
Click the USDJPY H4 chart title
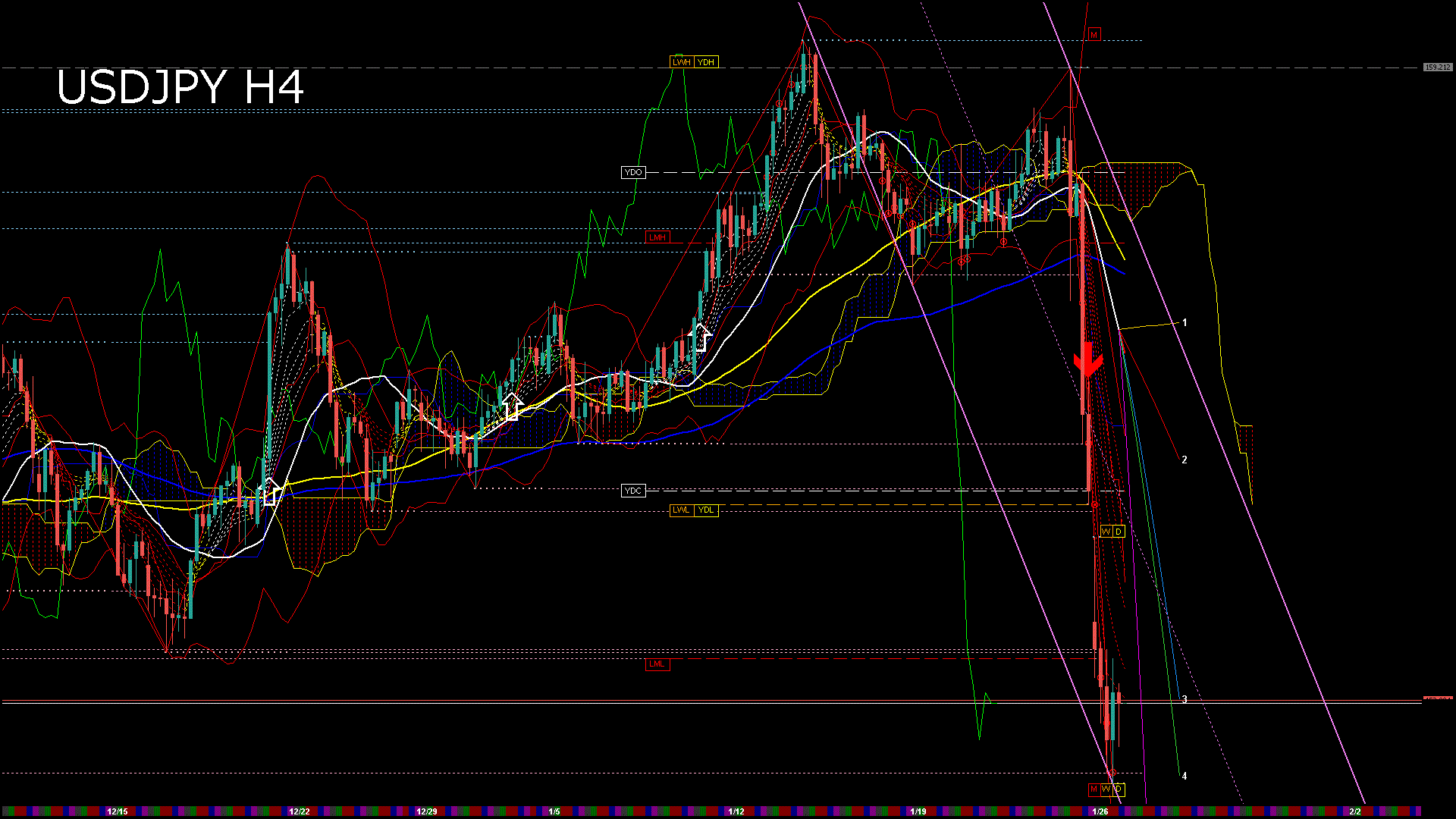182,87
